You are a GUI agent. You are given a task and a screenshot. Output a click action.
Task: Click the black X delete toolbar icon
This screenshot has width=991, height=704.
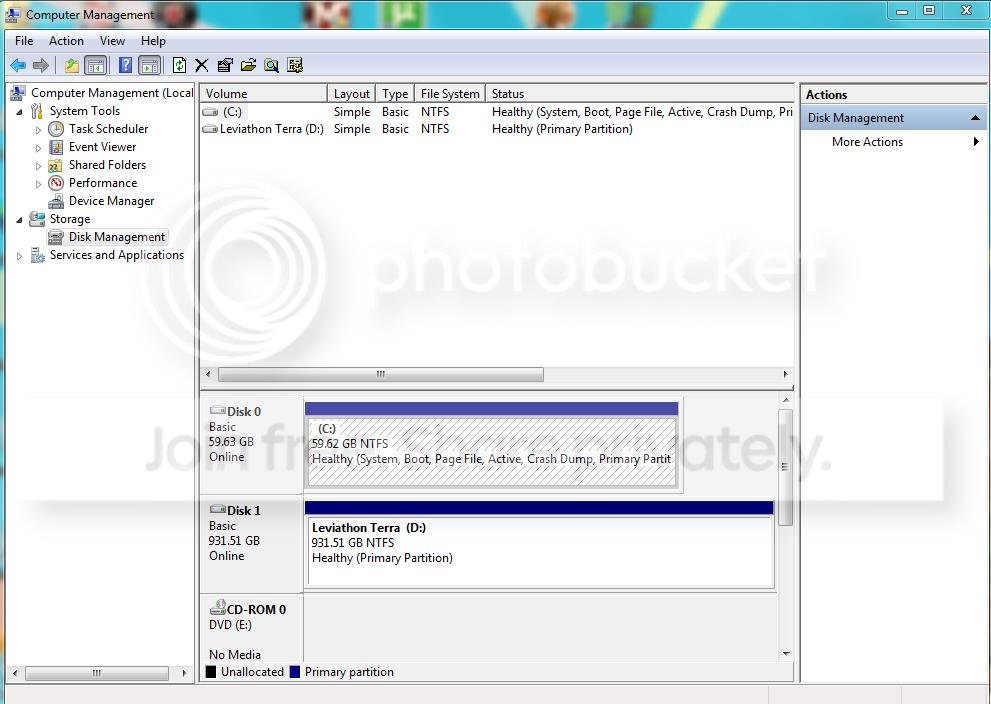(202, 65)
